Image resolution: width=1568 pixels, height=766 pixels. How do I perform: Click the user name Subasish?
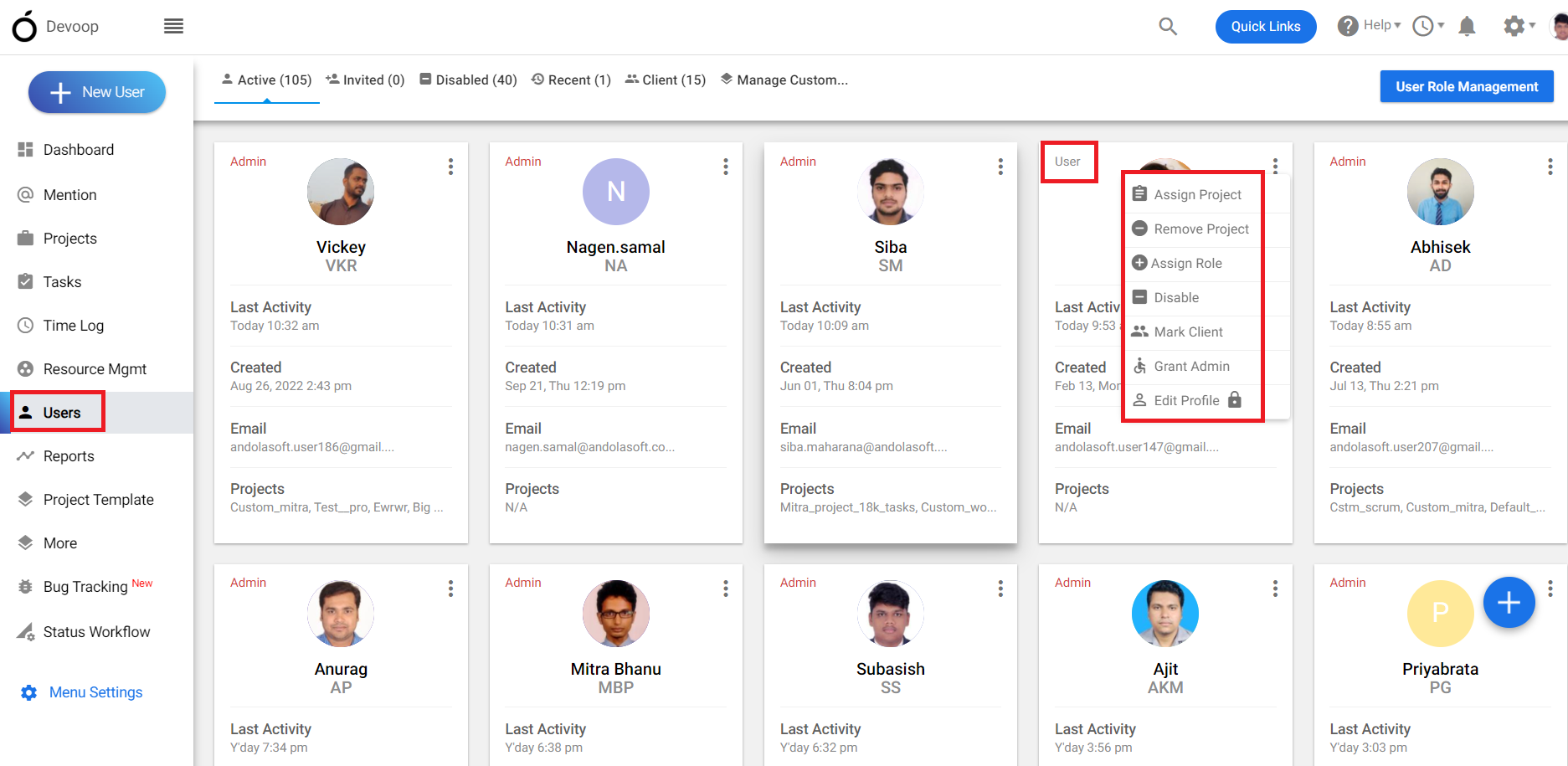click(891, 669)
